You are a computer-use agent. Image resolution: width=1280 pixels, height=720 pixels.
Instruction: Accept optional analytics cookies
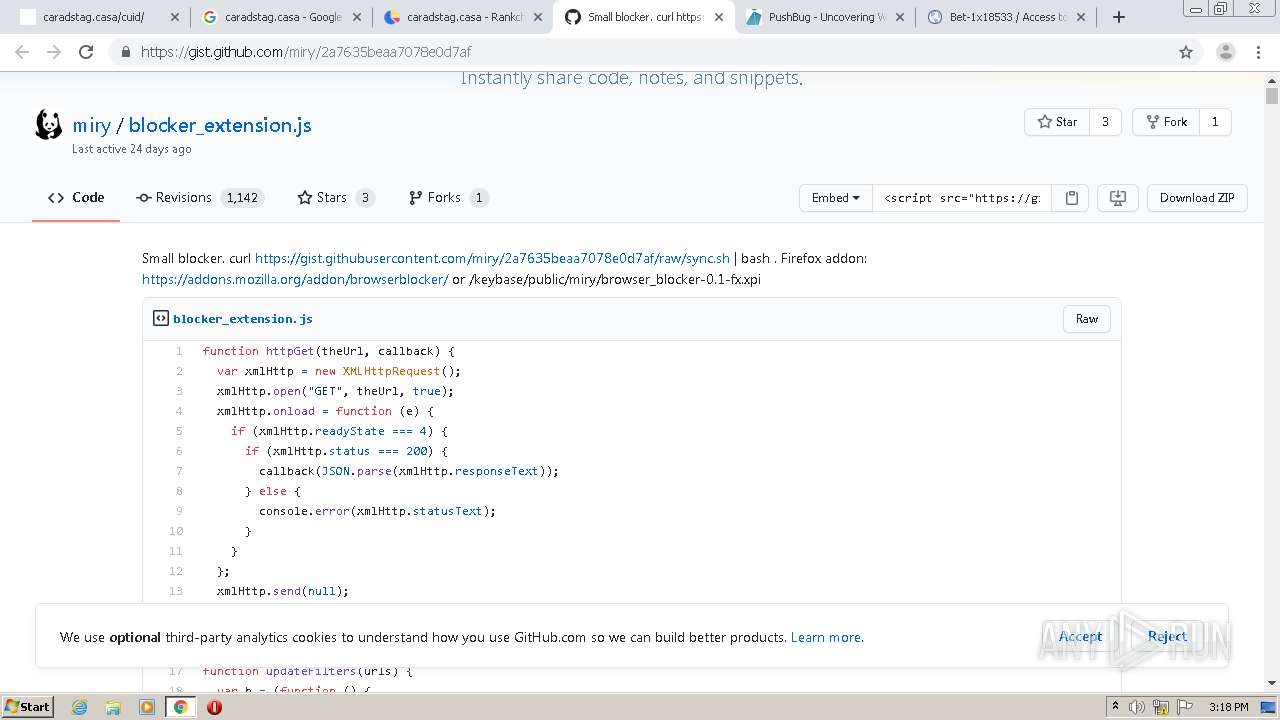point(1080,636)
